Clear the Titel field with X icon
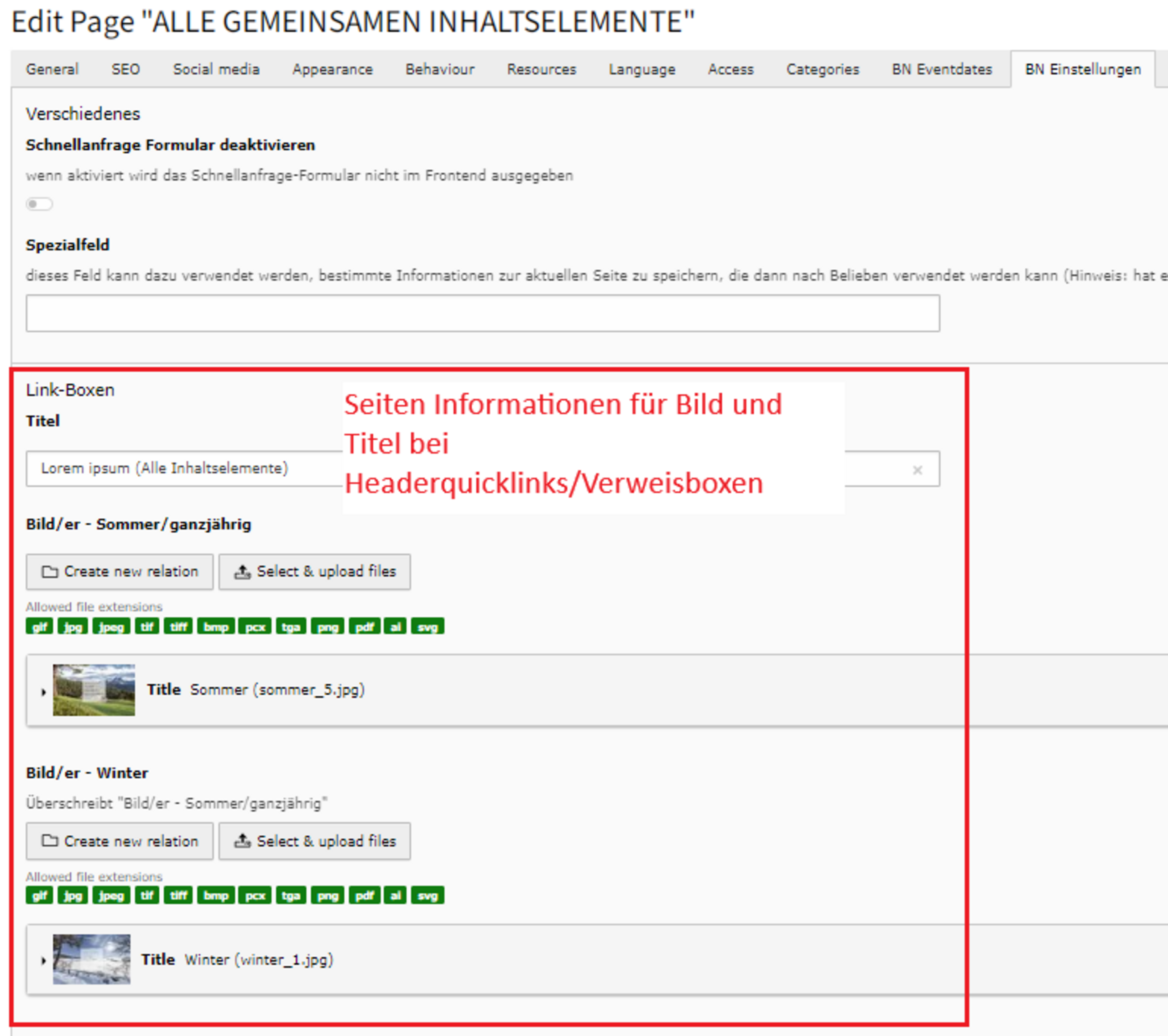 [x=917, y=470]
